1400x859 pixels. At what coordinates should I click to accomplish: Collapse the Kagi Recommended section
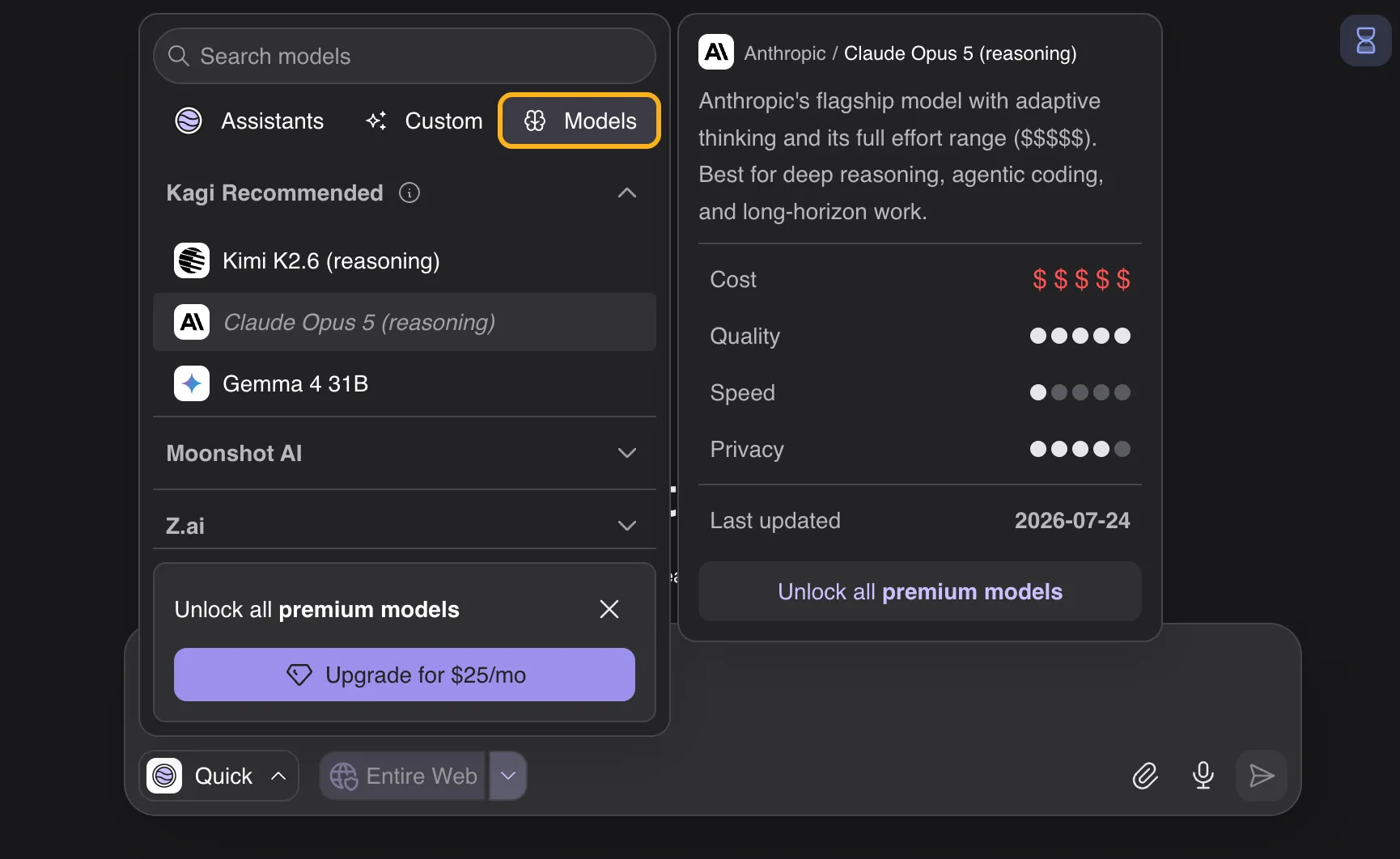point(627,193)
